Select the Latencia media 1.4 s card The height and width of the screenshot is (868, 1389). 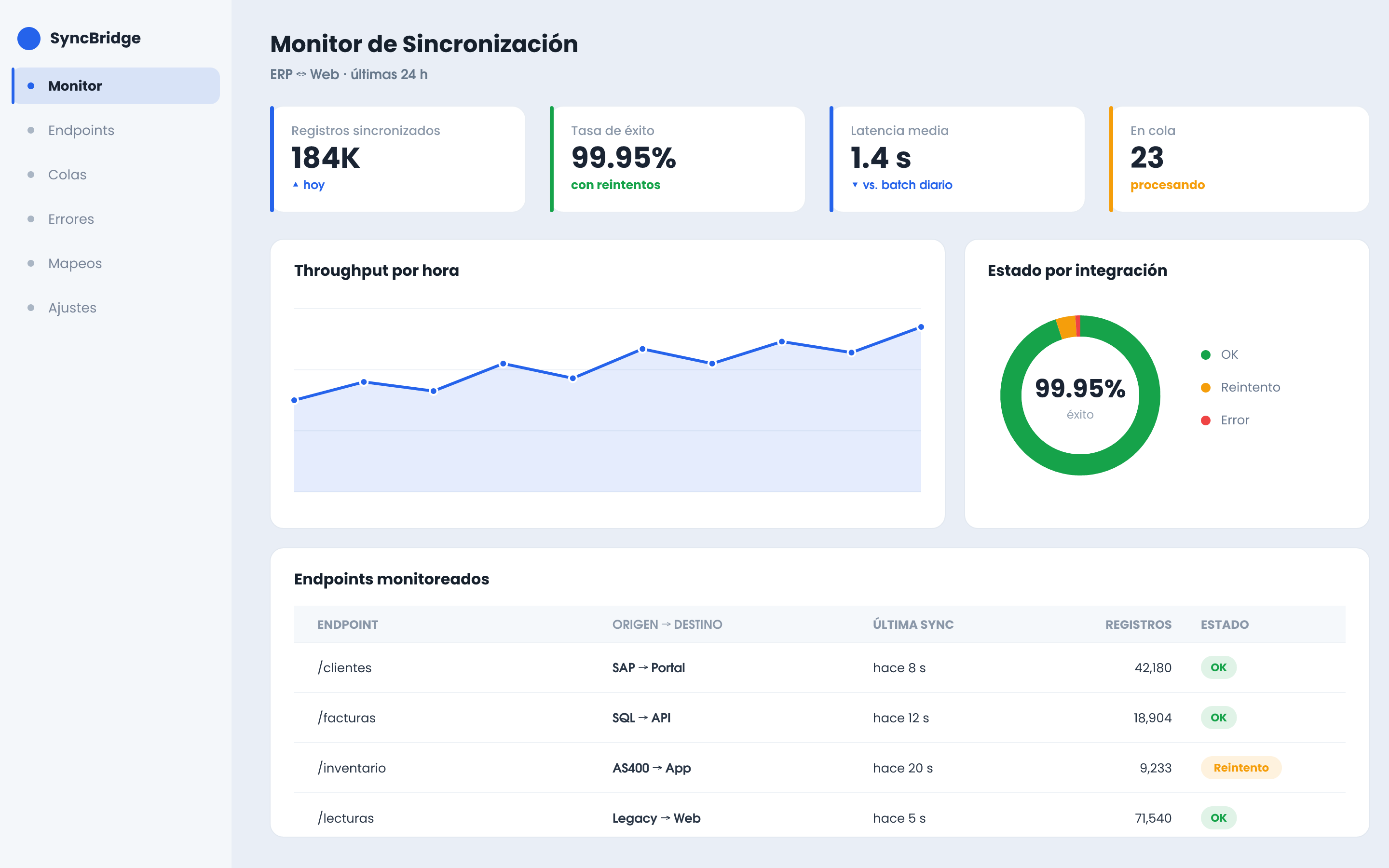click(x=957, y=159)
